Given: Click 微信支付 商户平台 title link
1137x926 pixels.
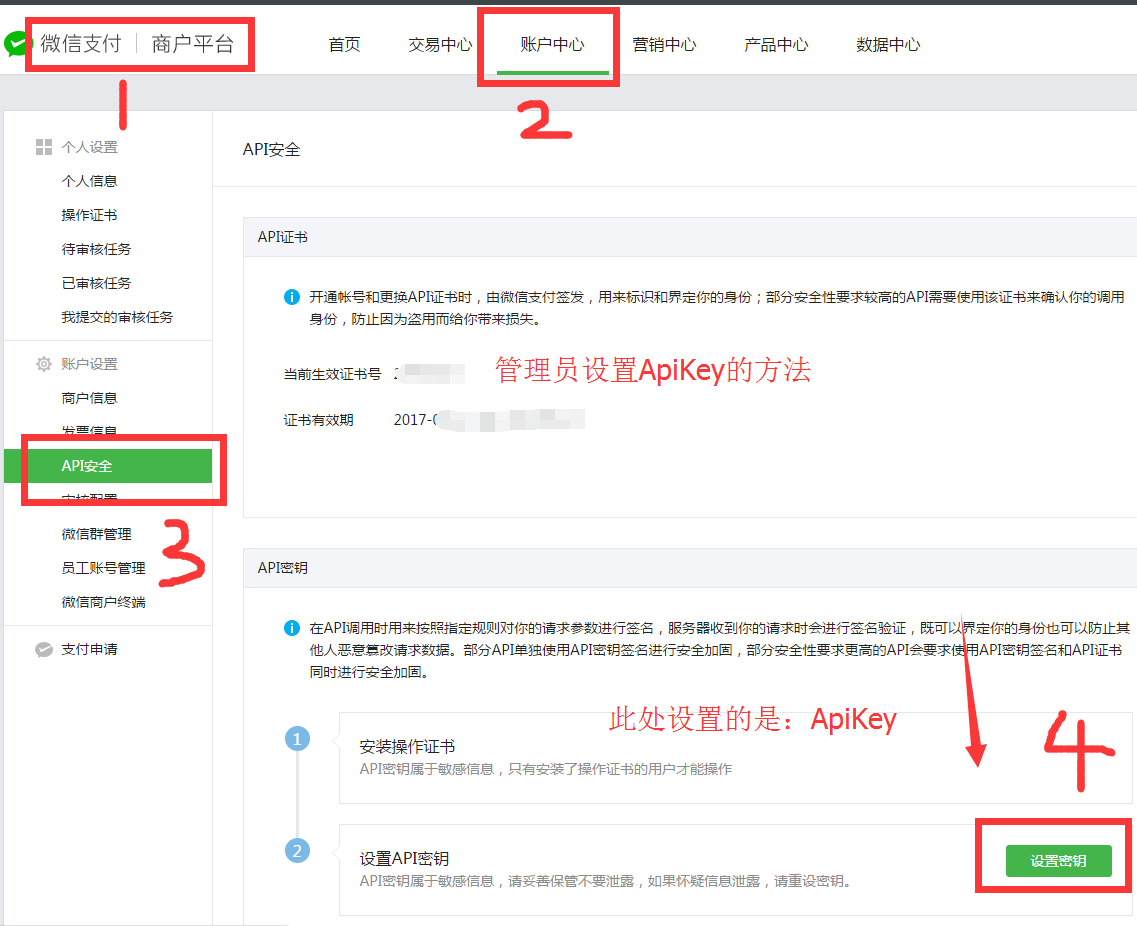Looking at the screenshot, I should (137, 44).
